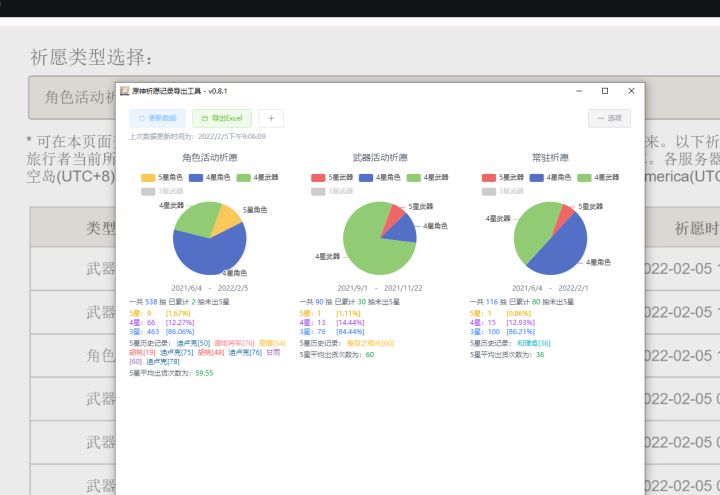Click the plus add-account button
Viewport: 720px width, 495px height.
(x=271, y=118)
